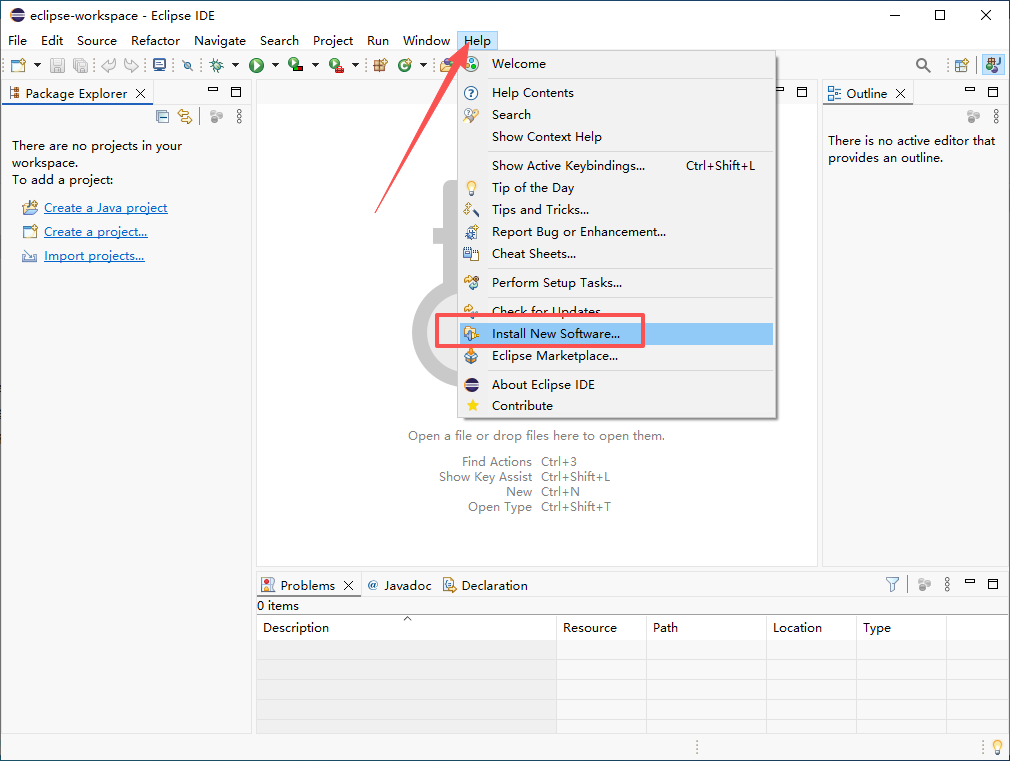Close the Problems tab
The width and height of the screenshot is (1010, 761).
[x=348, y=585]
